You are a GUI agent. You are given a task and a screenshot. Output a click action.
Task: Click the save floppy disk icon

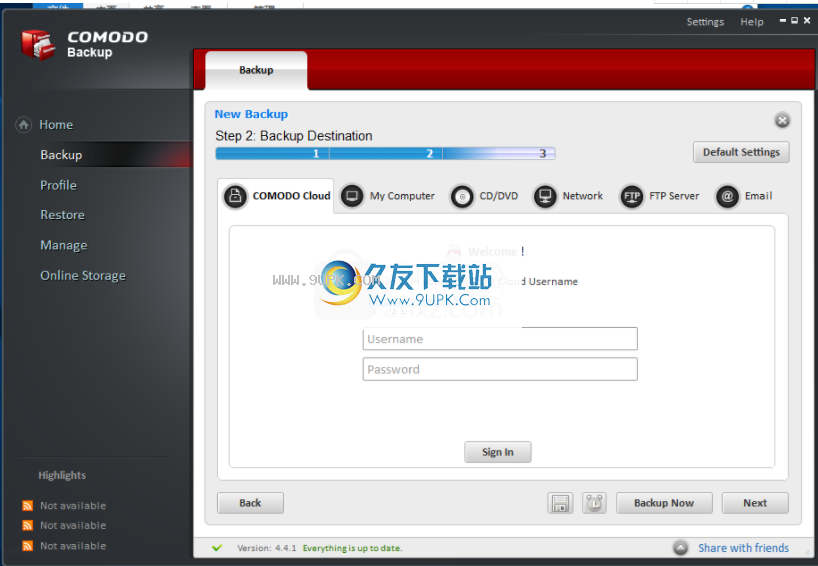coord(560,503)
